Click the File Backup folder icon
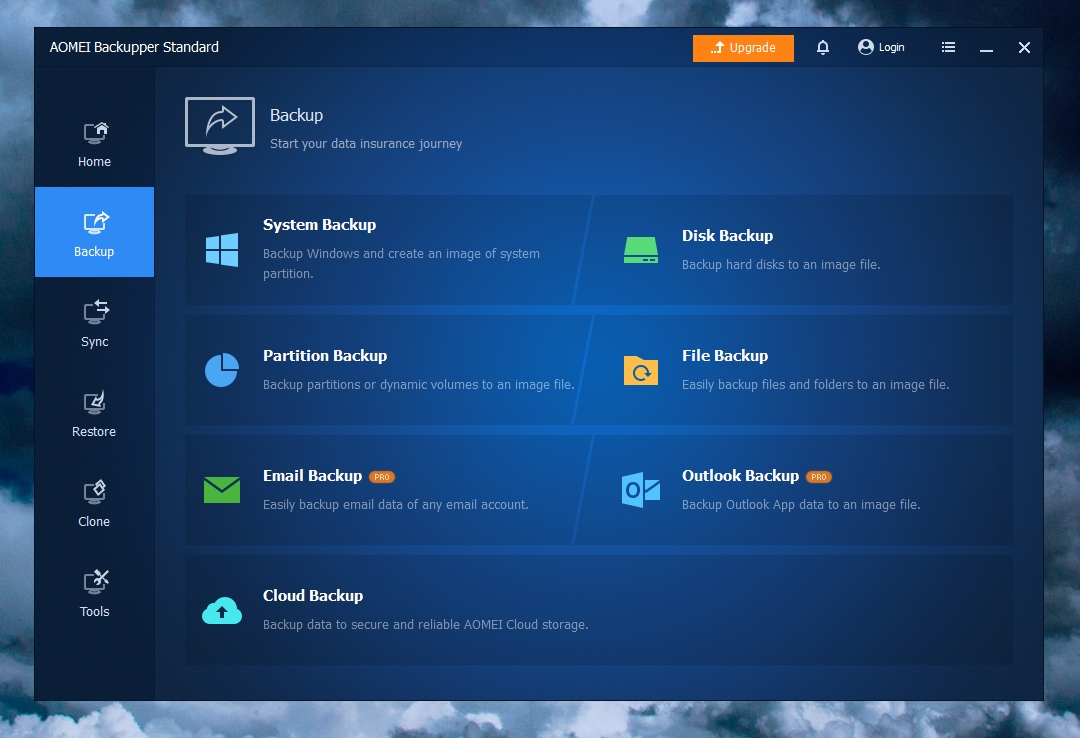Screen dimensions: 1080x738 pyautogui.click(x=641, y=370)
